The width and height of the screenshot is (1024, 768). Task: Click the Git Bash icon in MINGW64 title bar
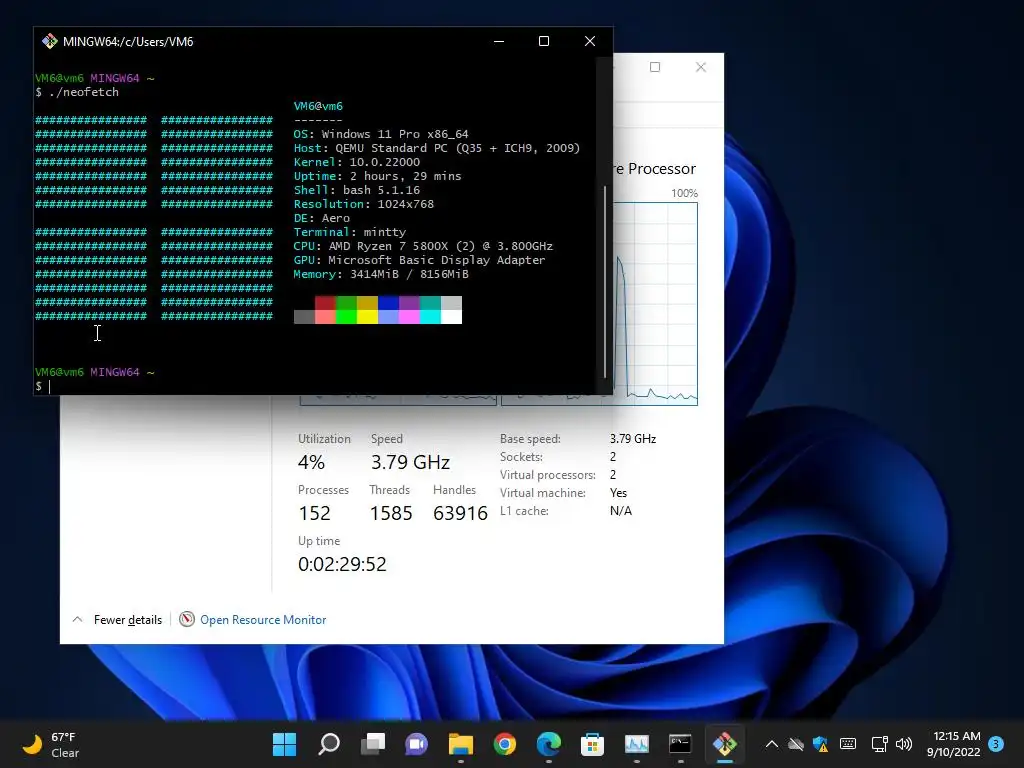tap(50, 41)
